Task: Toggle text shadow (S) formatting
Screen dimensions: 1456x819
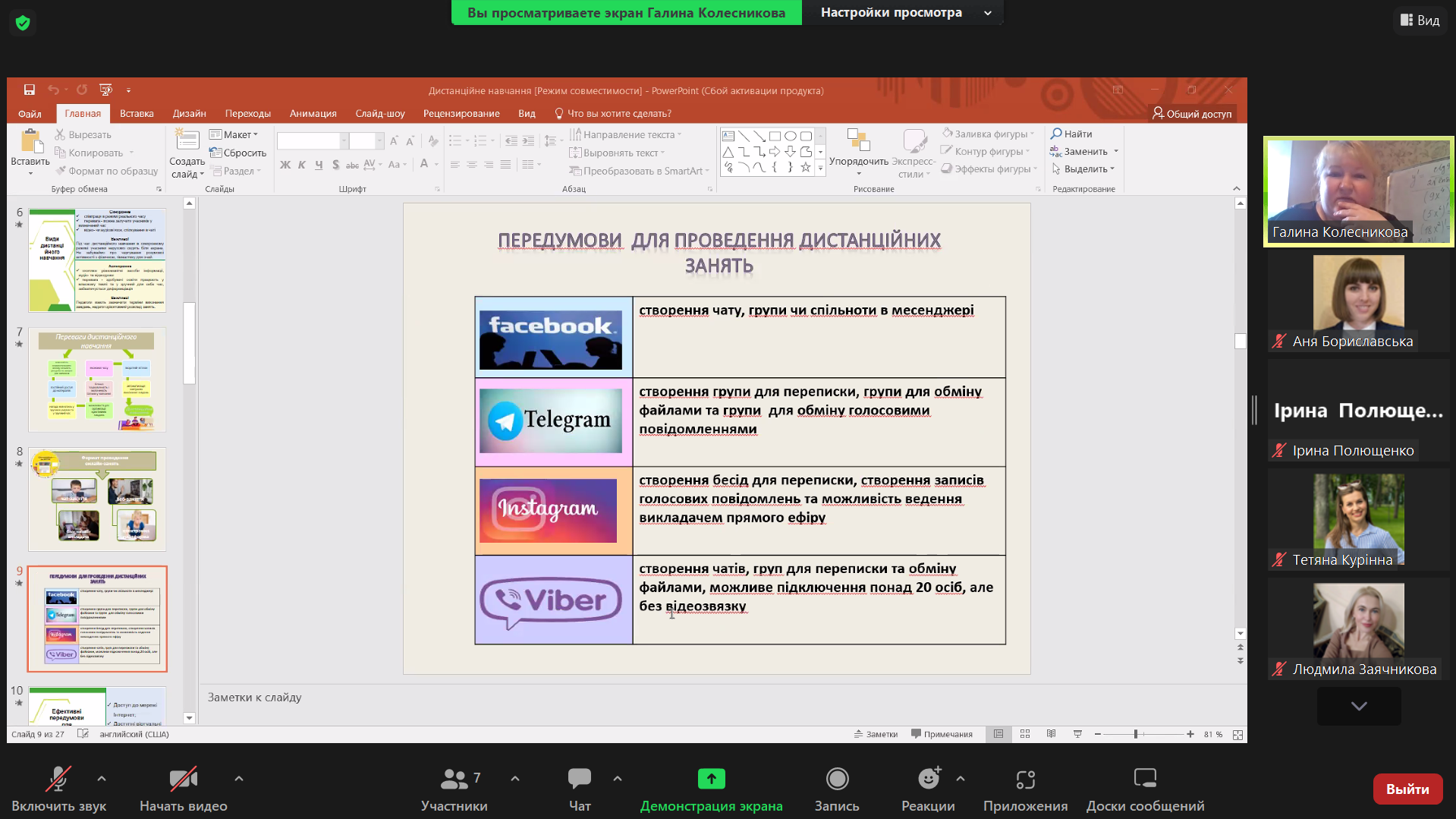Action: point(335,165)
